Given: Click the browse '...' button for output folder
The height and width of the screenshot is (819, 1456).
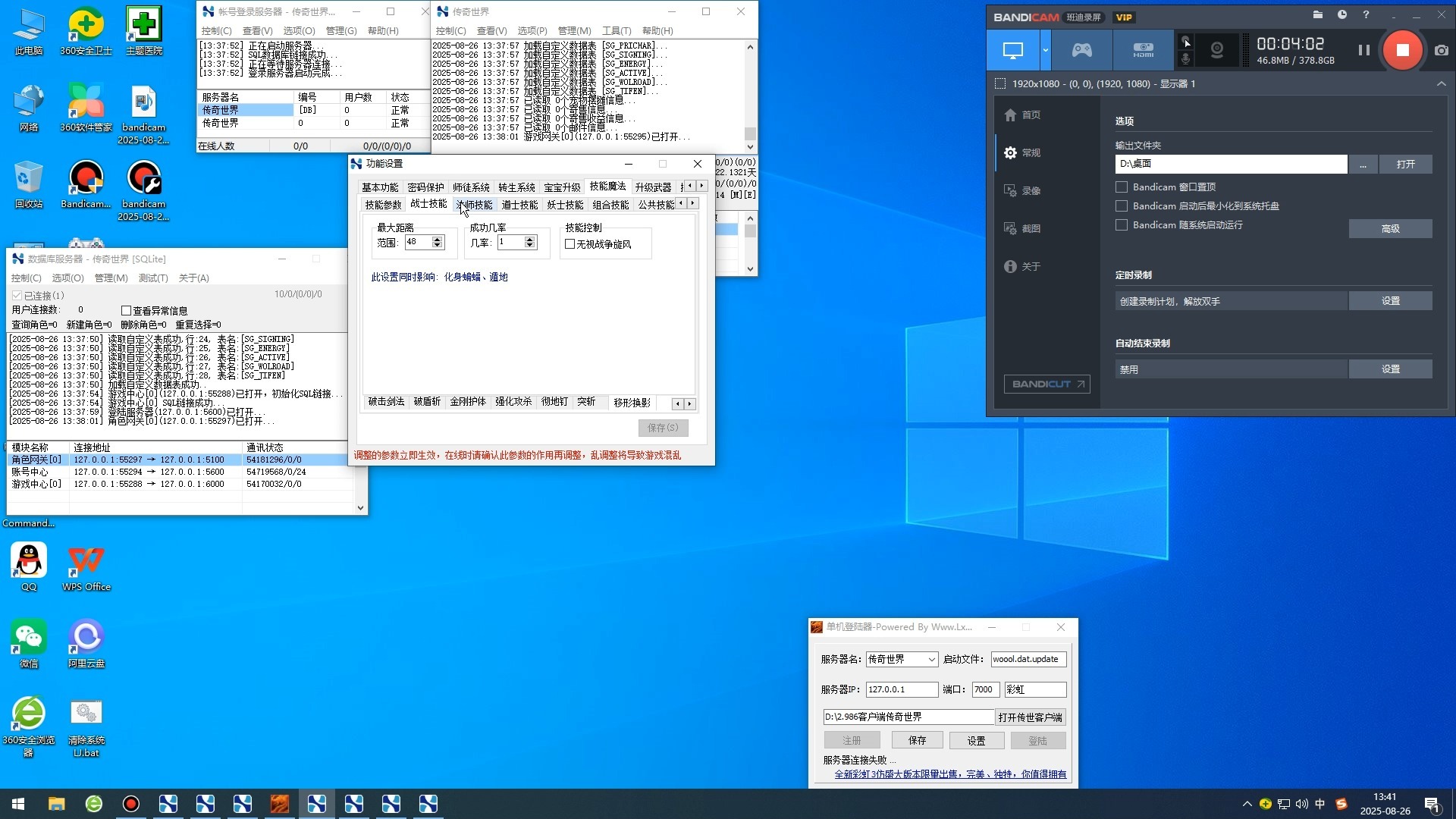Looking at the screenshot, I should (1363, 165).
